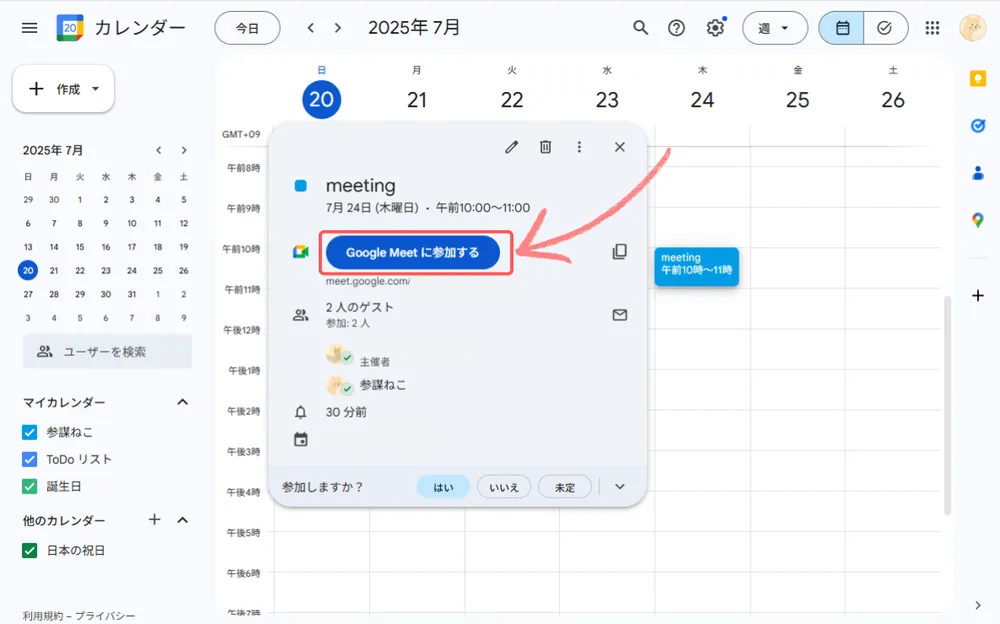Click the blue event color square
Screen dimensions: 1000x624
coord(300,186)
